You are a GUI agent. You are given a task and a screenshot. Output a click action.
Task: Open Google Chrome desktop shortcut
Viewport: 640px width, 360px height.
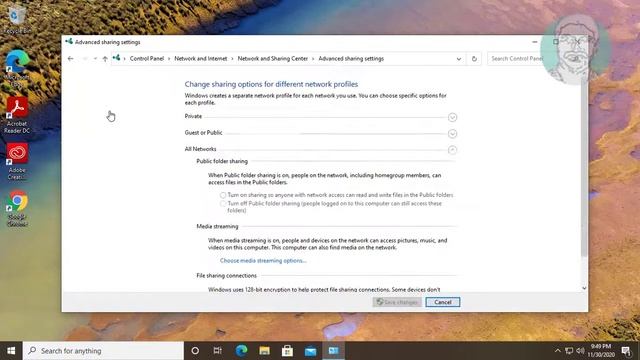(17, 209)
